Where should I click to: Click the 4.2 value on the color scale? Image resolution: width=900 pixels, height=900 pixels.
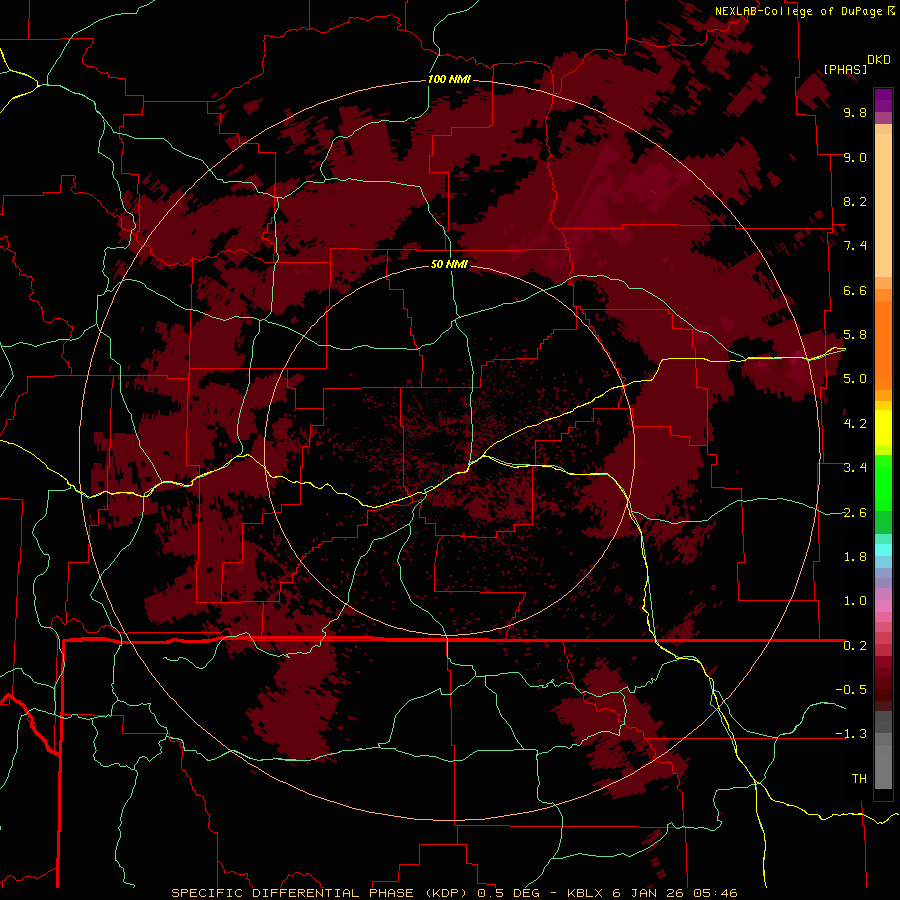[x=855, y=424]
